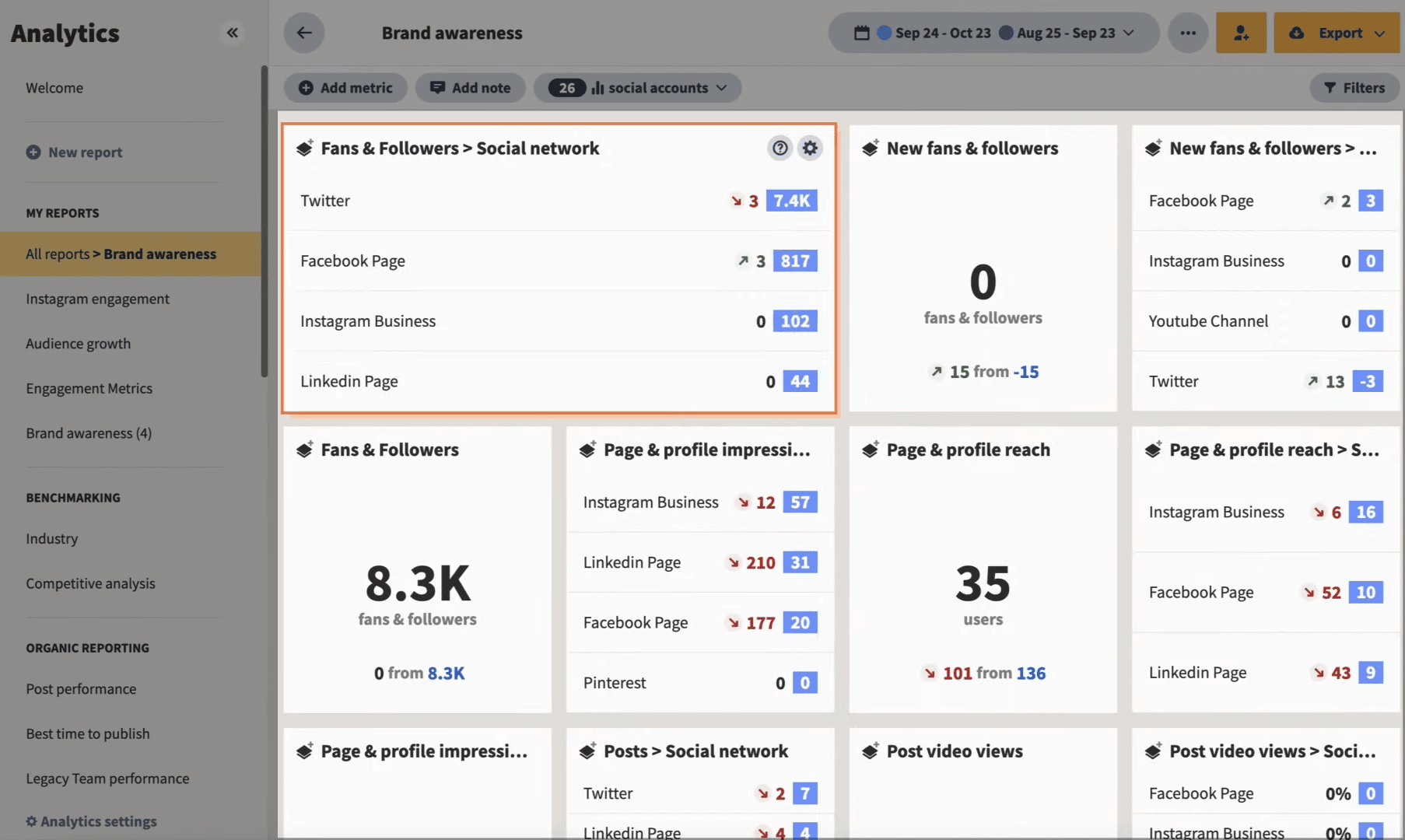
Task: Collapse the Analytics sidebar
Action: pyautogui.click(x=231, y=32)
